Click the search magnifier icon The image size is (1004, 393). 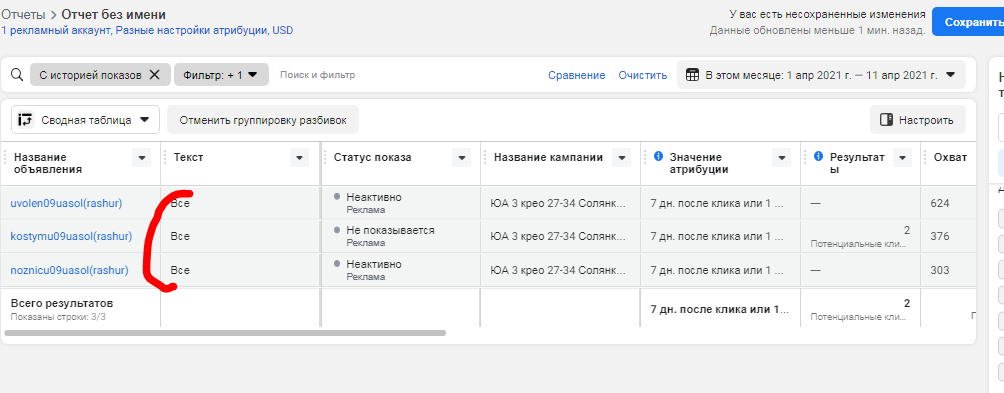pos(17,75)
